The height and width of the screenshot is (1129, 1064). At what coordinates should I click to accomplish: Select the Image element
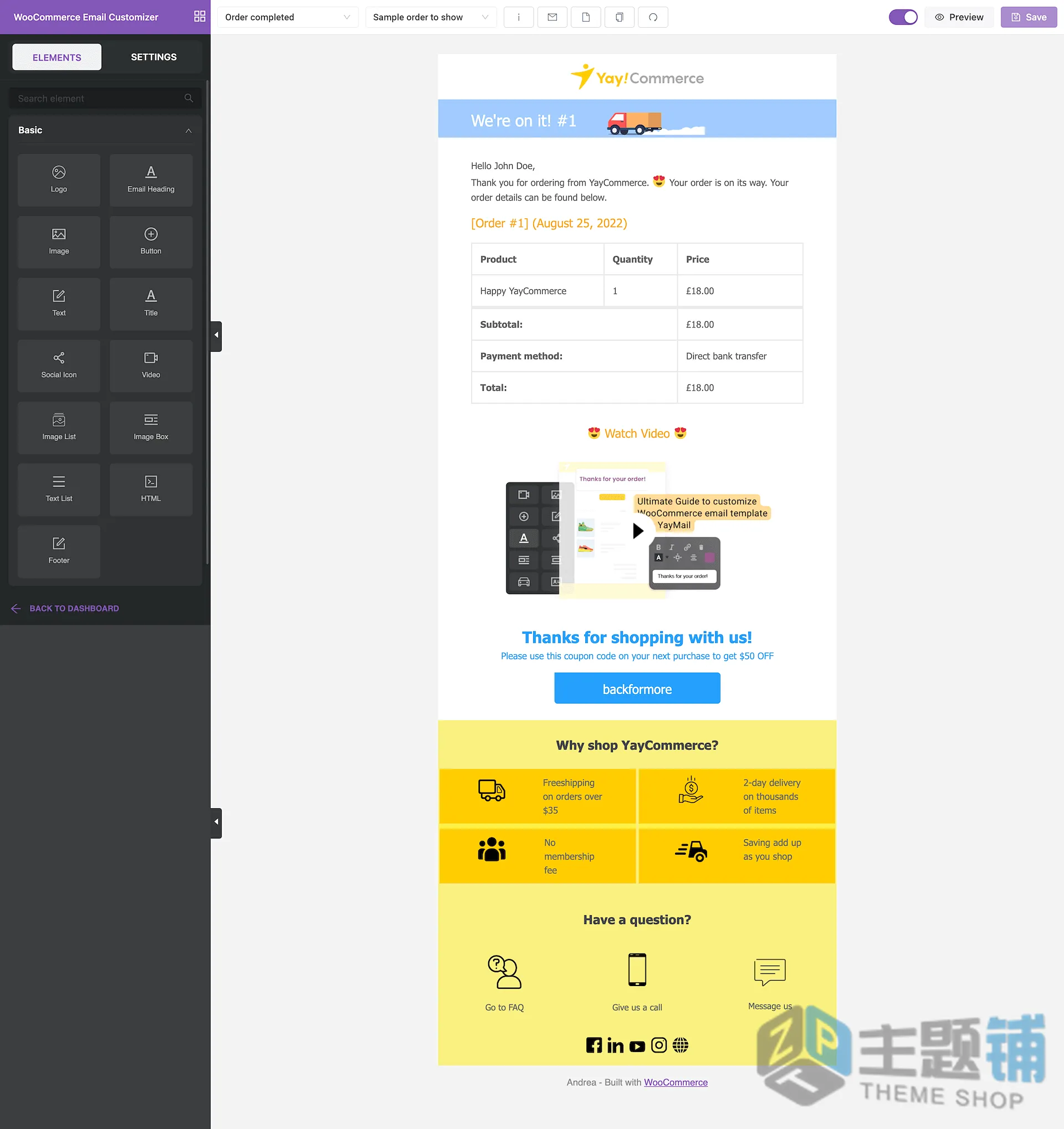[59, 242]
